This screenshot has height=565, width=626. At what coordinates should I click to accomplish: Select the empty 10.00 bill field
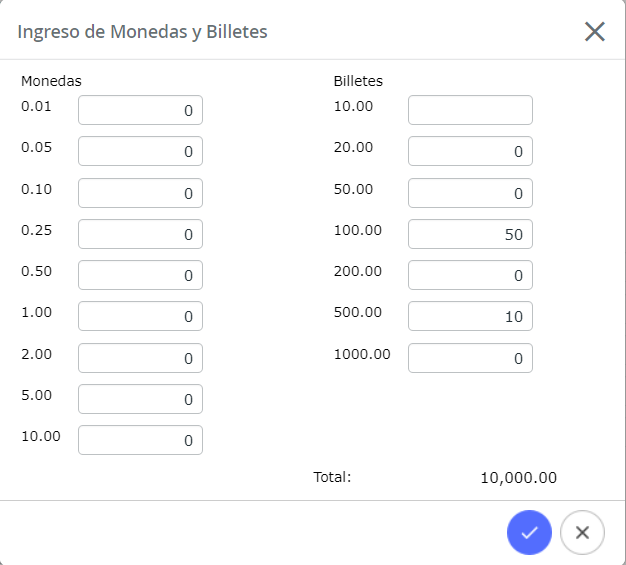click(x=470, y=110)
